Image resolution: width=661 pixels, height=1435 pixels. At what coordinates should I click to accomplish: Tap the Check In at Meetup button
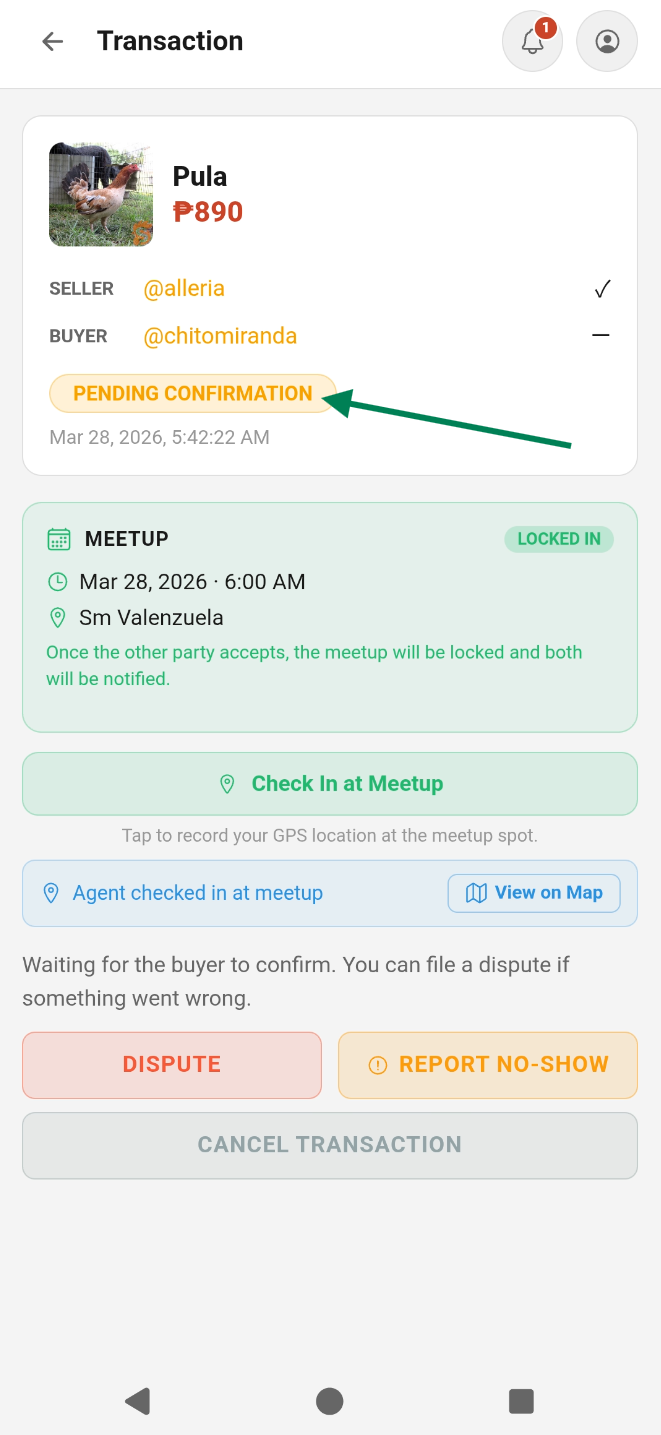pyautogui.click(x=330, y=784)
